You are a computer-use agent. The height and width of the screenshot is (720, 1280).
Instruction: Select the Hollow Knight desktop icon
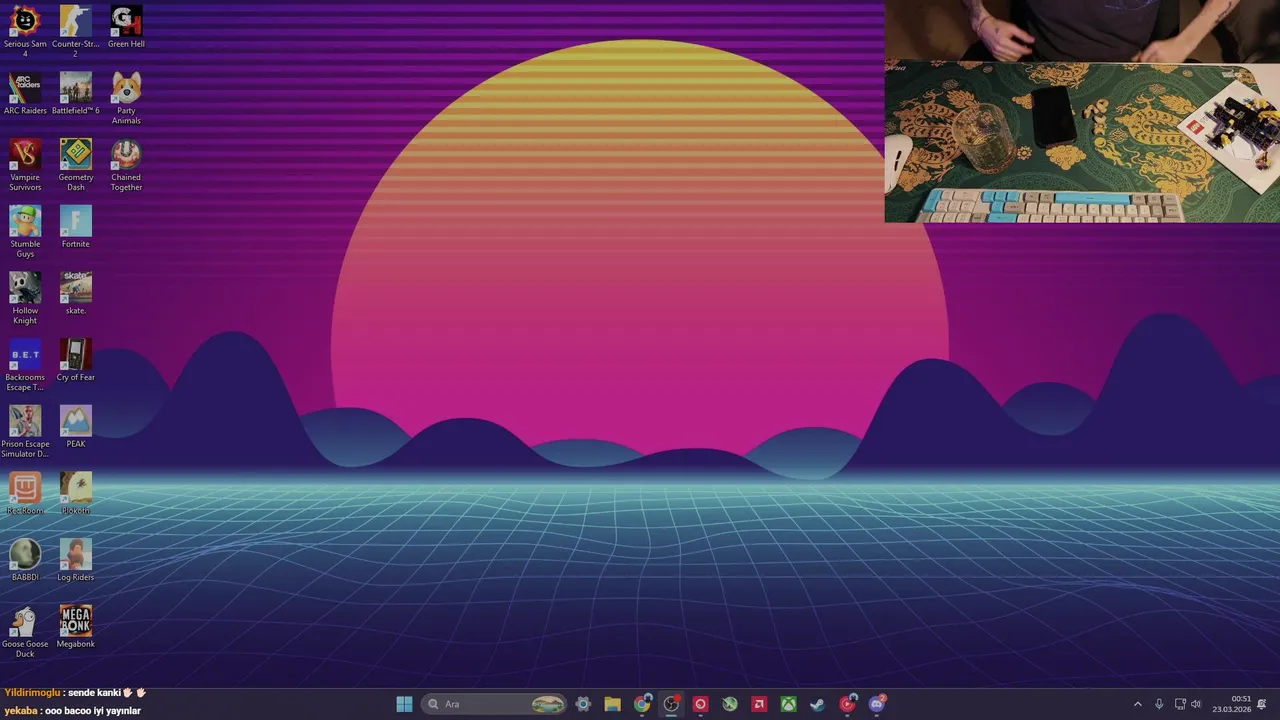pos(25,298)
